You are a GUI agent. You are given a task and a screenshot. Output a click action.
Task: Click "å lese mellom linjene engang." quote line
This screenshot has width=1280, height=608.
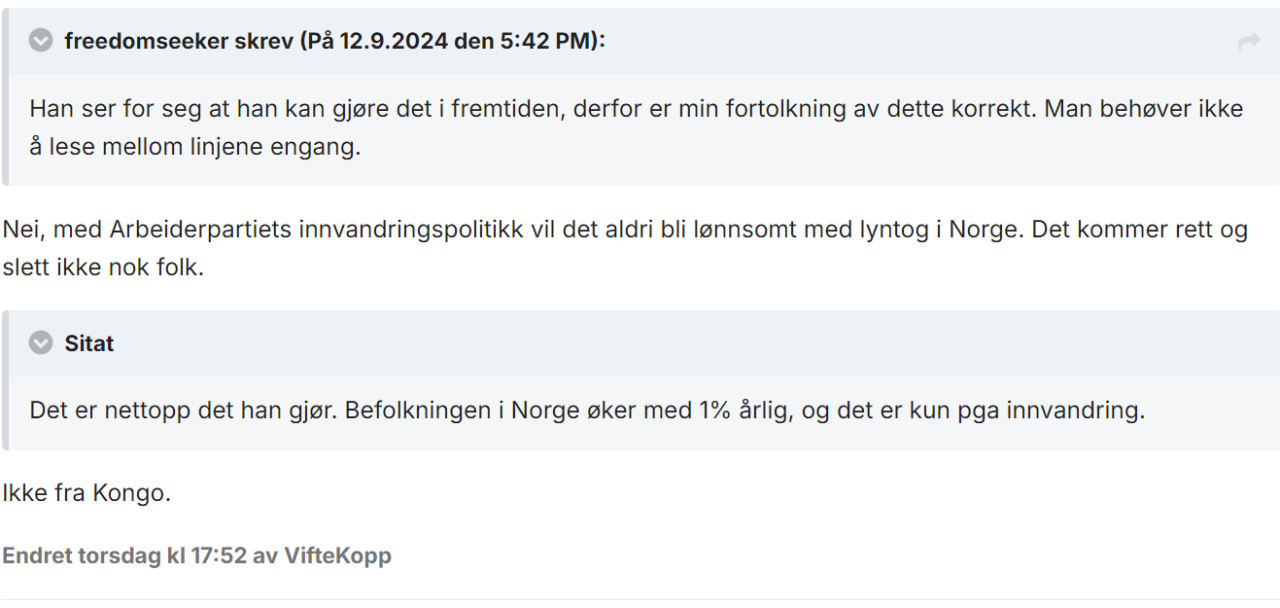[194, 147]
